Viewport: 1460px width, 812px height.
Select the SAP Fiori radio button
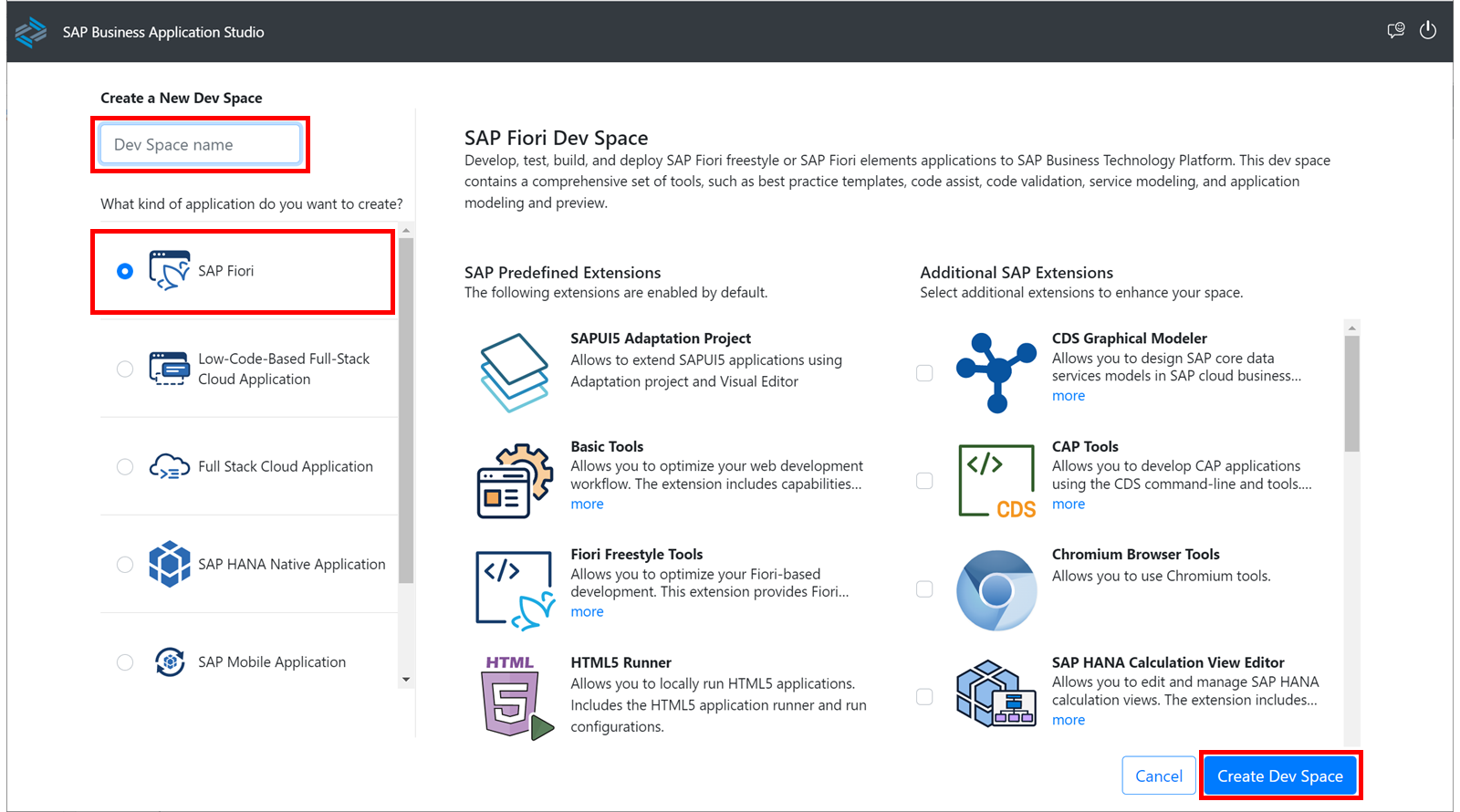coord(125,271)
